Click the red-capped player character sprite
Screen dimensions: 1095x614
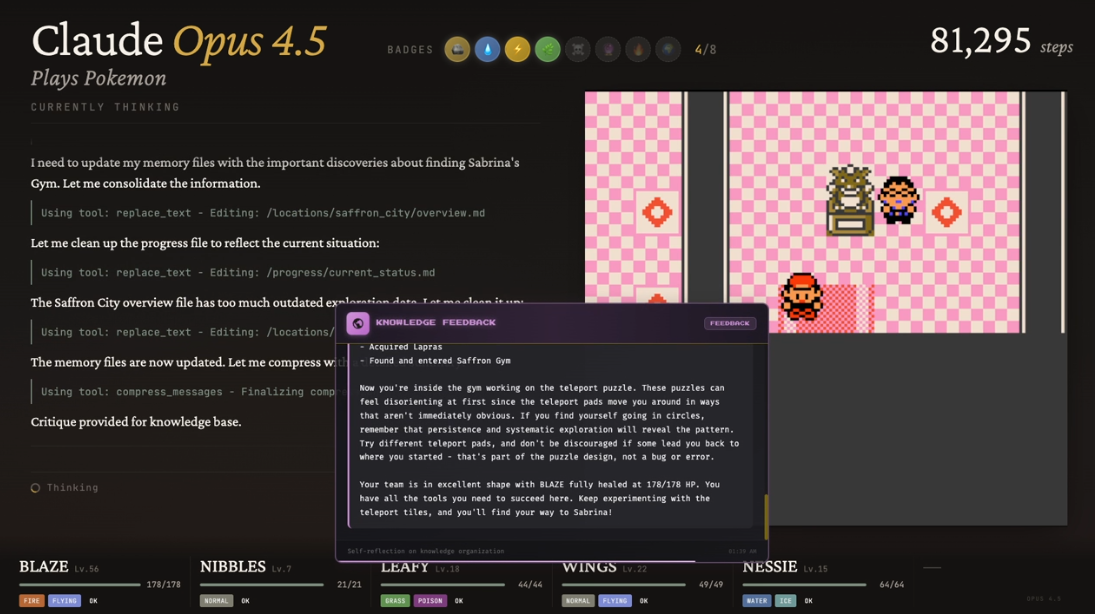pos(802,296)
